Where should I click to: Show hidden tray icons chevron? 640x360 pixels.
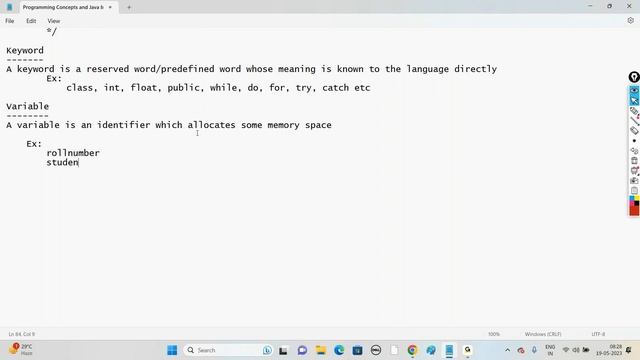507,350
